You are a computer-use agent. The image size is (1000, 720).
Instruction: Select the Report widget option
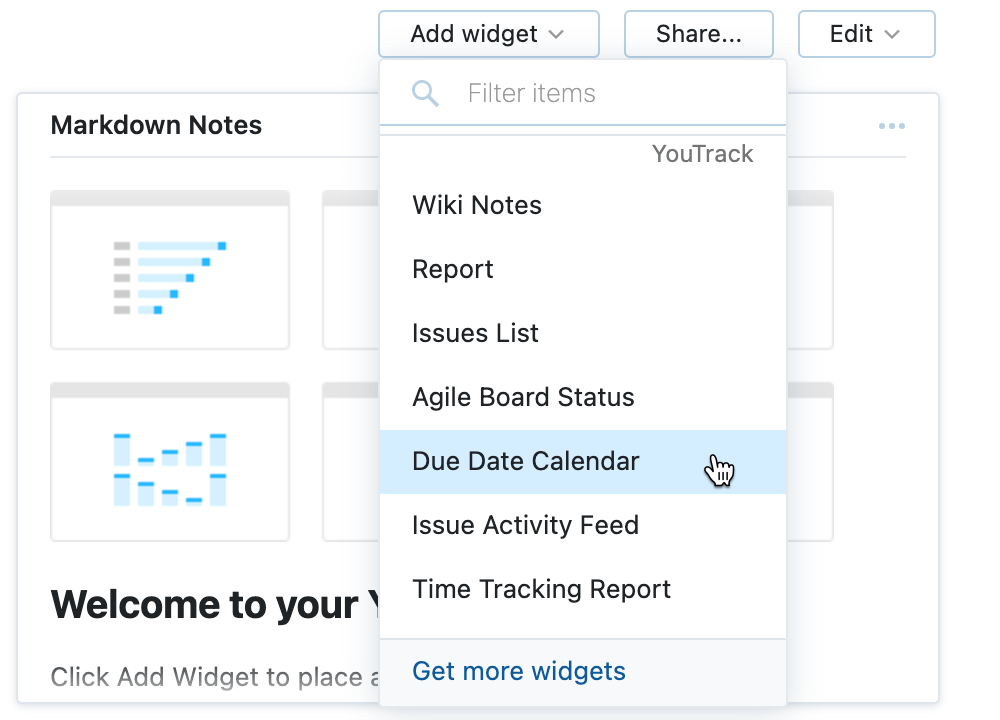click(x=452, y=269)
